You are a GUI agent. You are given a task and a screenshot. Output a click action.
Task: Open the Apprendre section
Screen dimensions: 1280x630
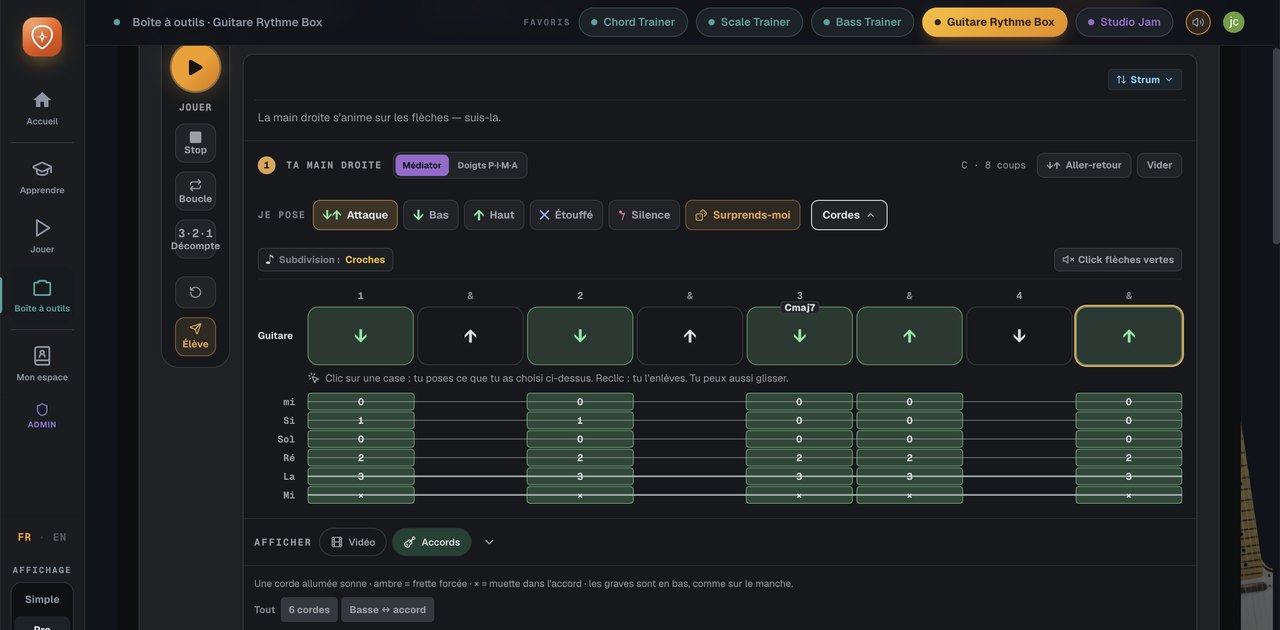42,177
